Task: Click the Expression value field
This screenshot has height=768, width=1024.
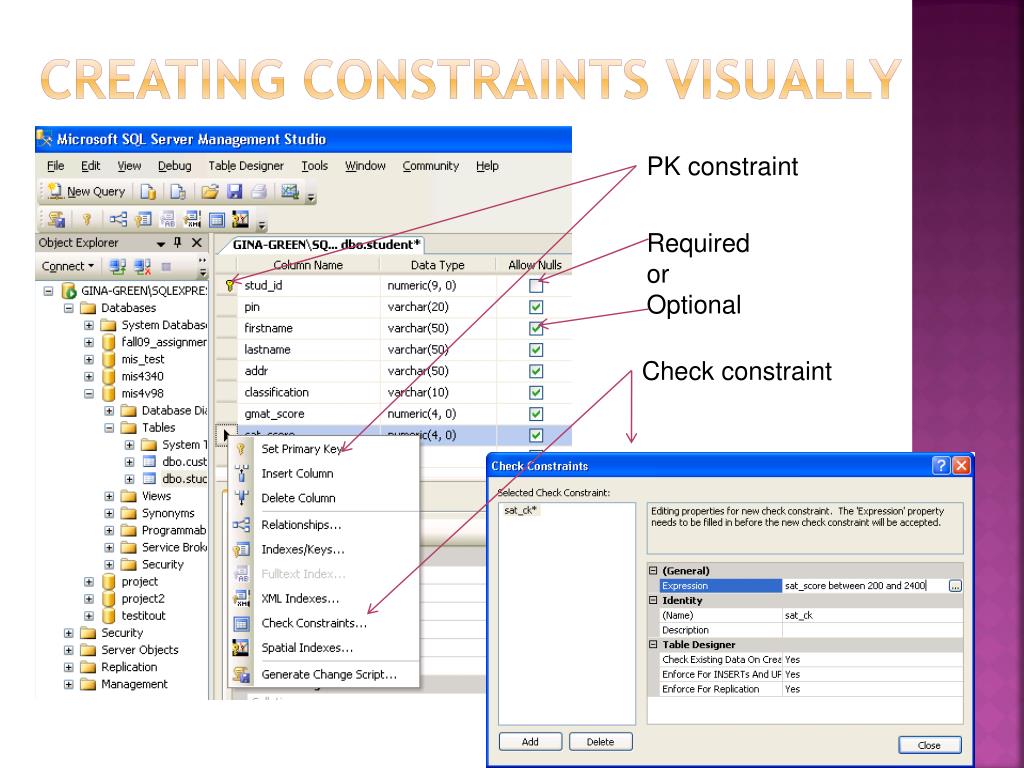Action: pyautogui.click(x=865, y=586)
